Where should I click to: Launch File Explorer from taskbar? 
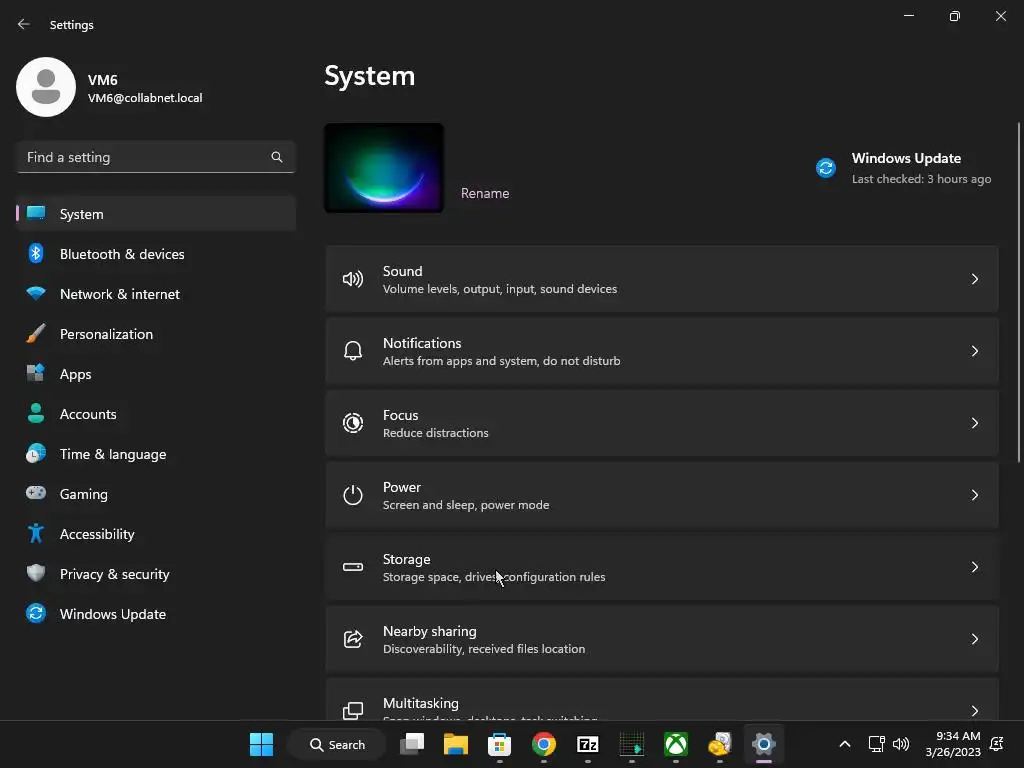(456, 744)
